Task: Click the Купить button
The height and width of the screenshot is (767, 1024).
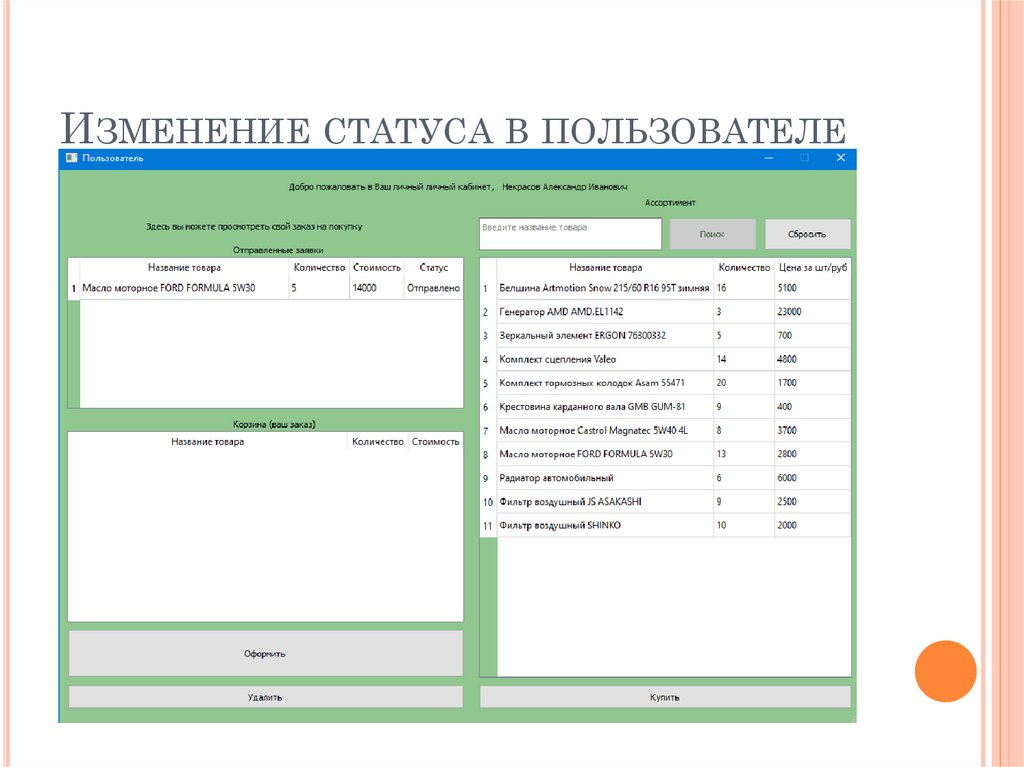Action: 665,697
